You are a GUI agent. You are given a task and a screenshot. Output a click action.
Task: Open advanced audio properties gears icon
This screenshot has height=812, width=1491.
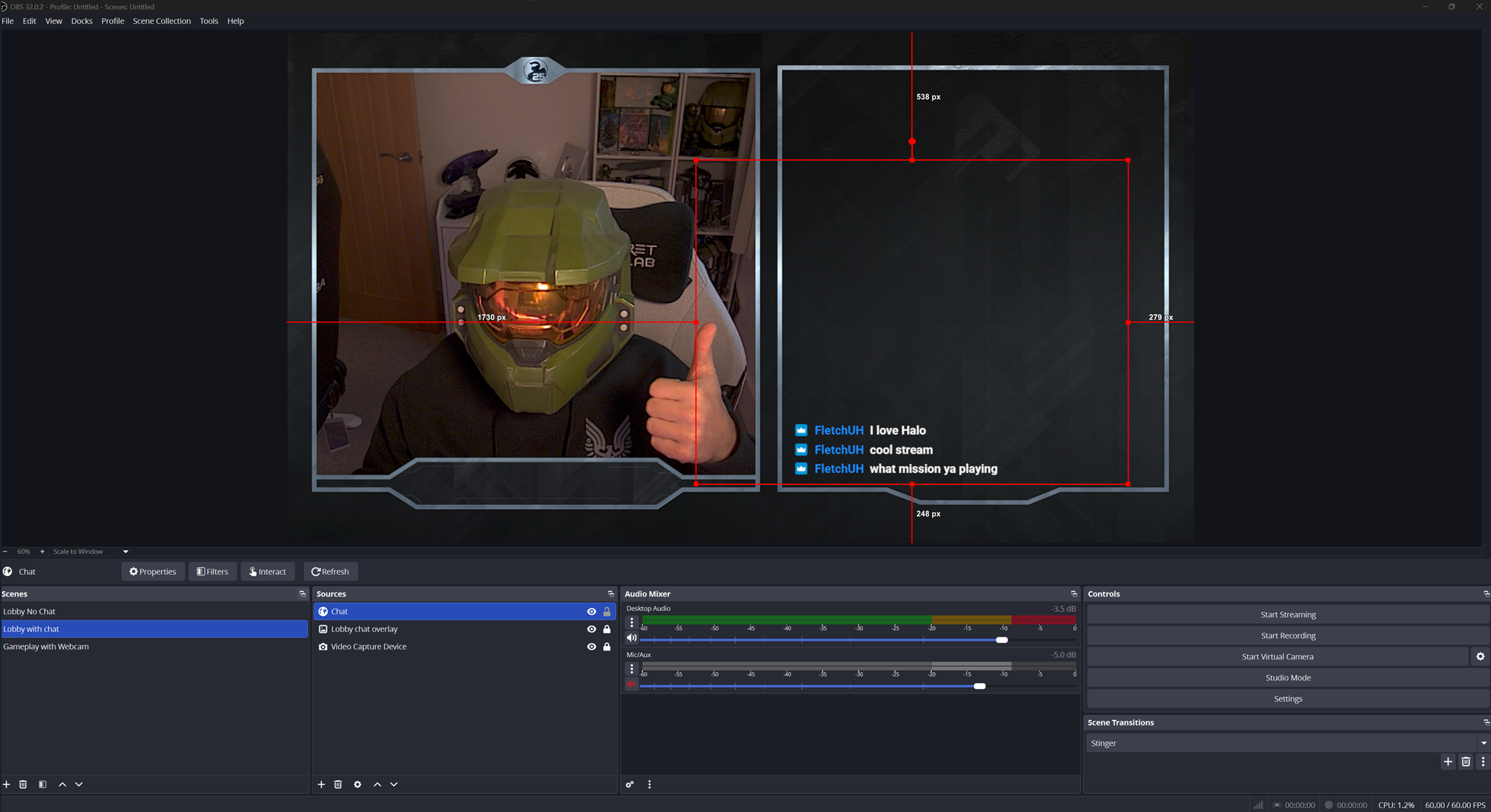coord(630,784)
